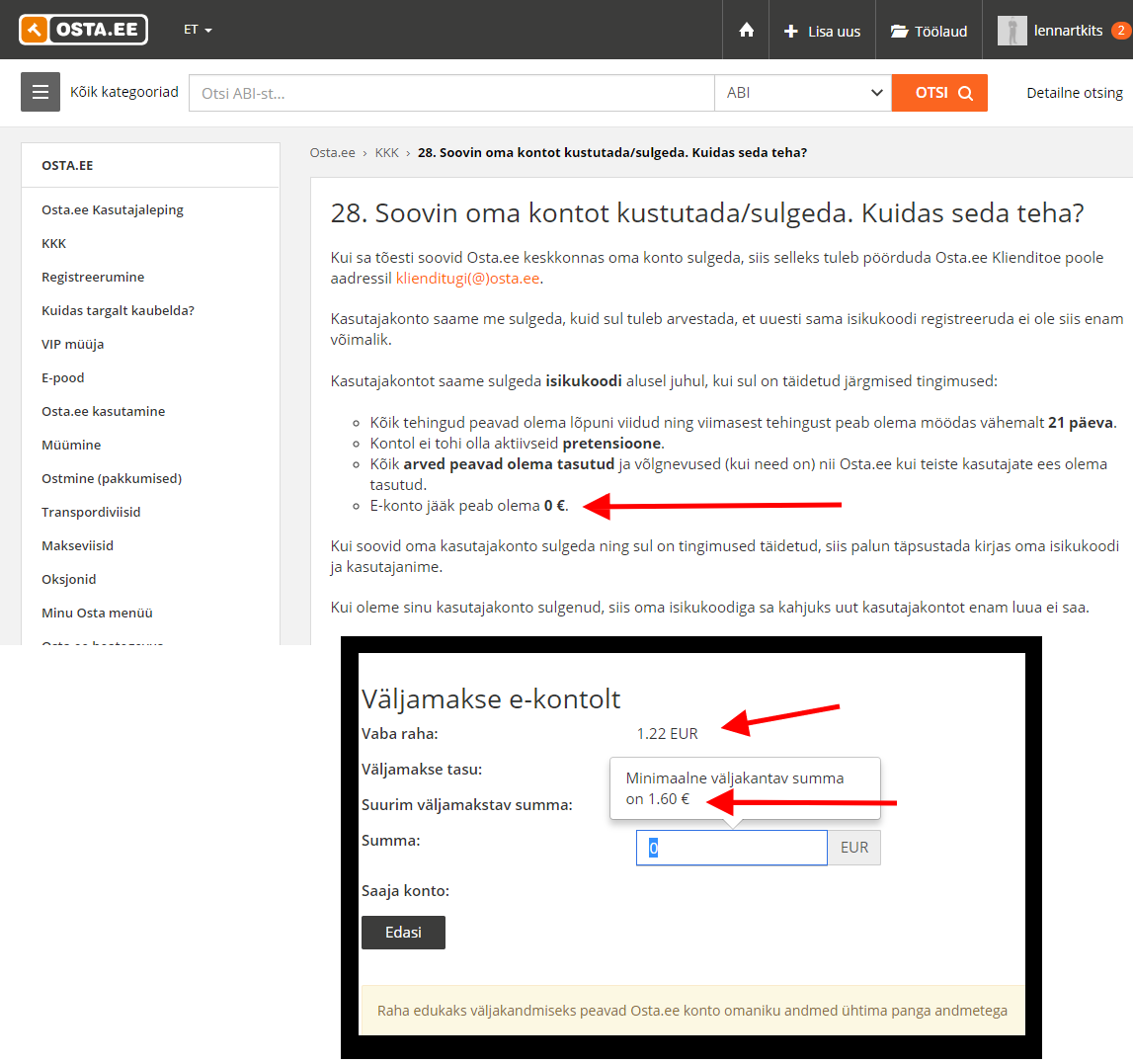This screenshot has width=1133, height=1064.
Task: Select Makseviisid in sidebar
Action: pyautogui.click(x=78, y=545)
